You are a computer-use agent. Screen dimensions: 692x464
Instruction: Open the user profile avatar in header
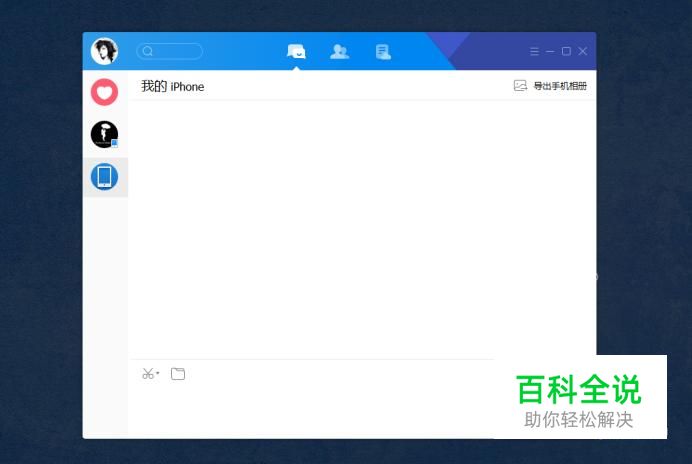105,51
